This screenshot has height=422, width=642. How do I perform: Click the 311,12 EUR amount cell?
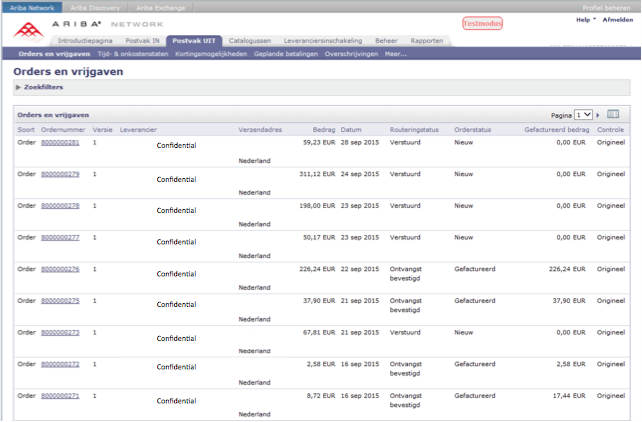pos(317,174)
